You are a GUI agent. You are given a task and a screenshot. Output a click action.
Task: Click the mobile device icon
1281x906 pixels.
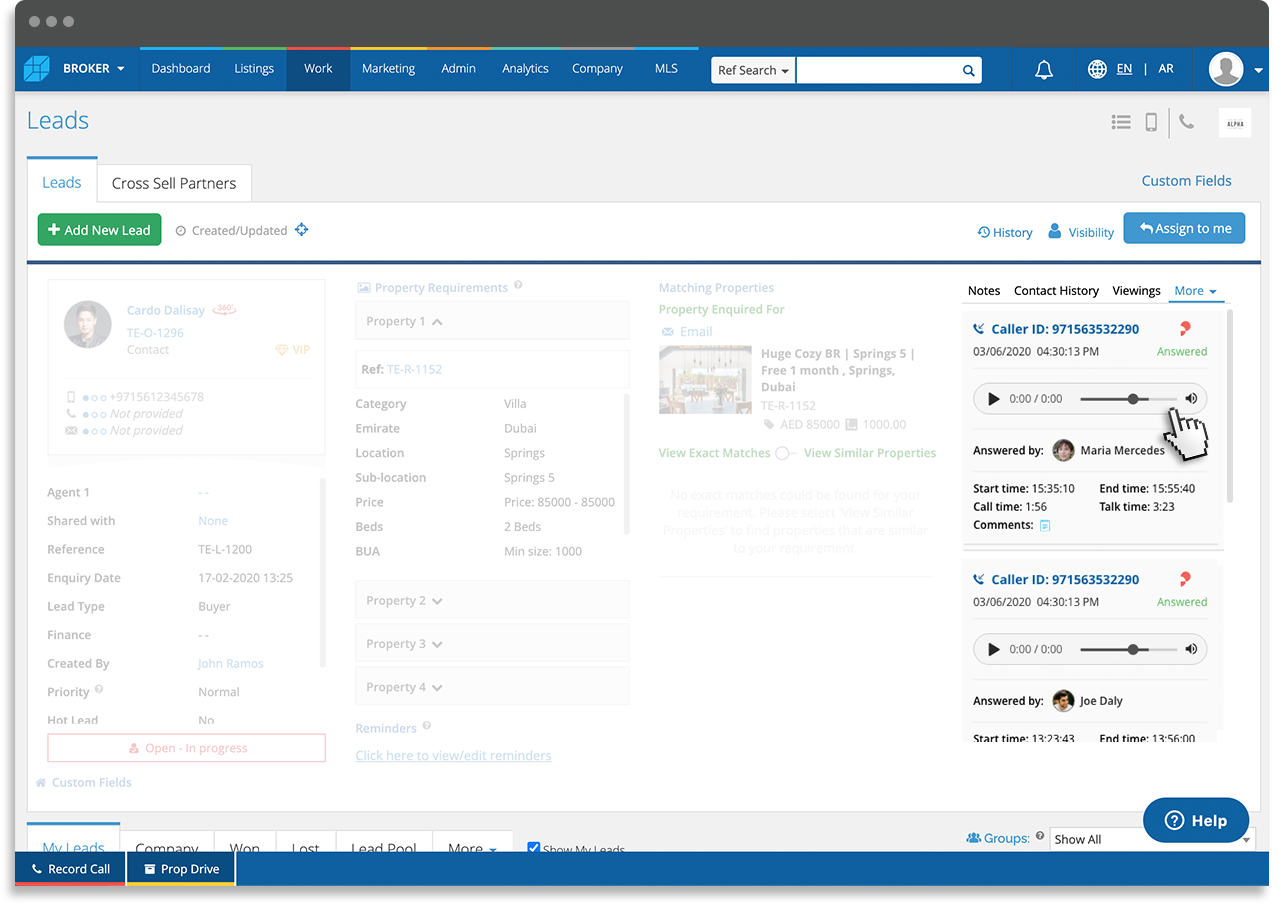click(x=1151, y=122)
